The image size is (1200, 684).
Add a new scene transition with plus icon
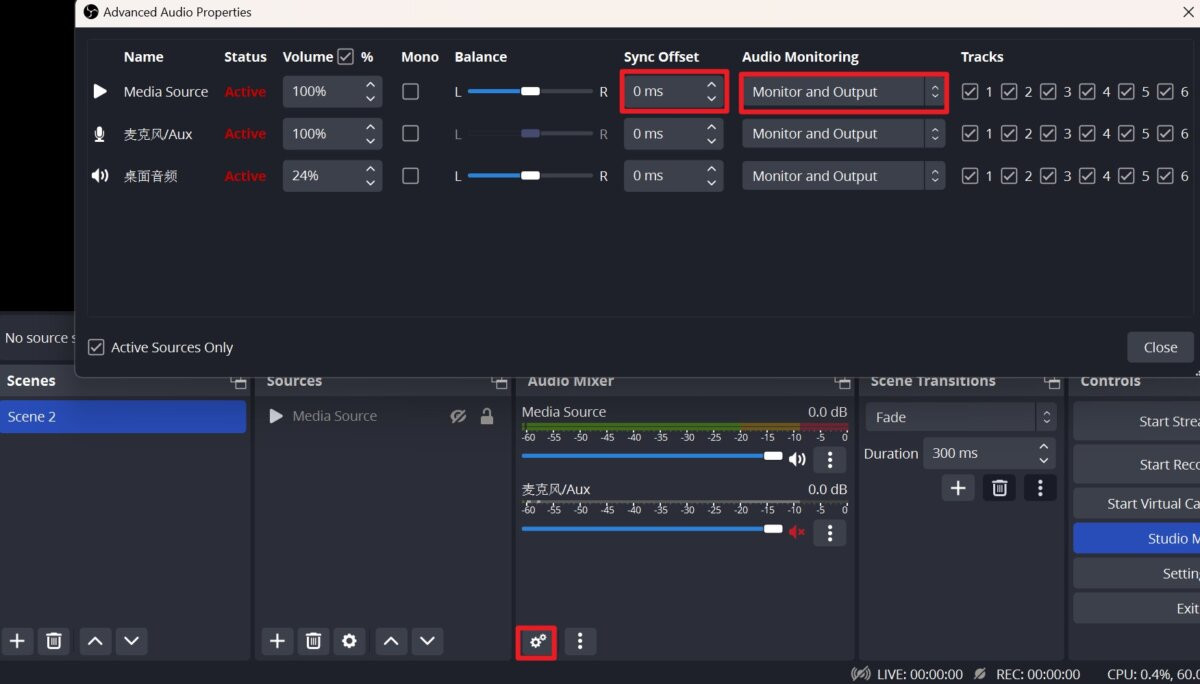coord(957,487)
